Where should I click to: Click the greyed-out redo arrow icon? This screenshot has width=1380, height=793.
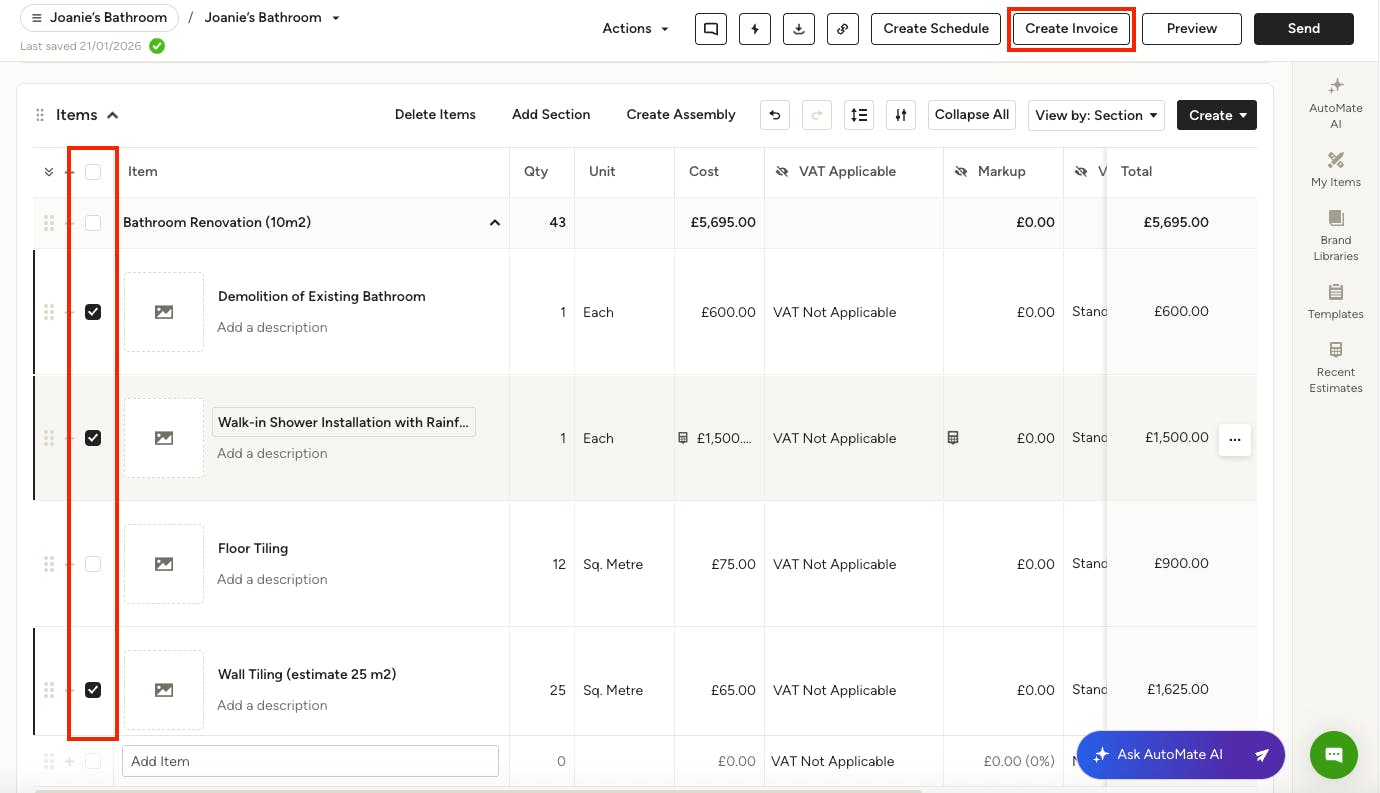point(817,115)
